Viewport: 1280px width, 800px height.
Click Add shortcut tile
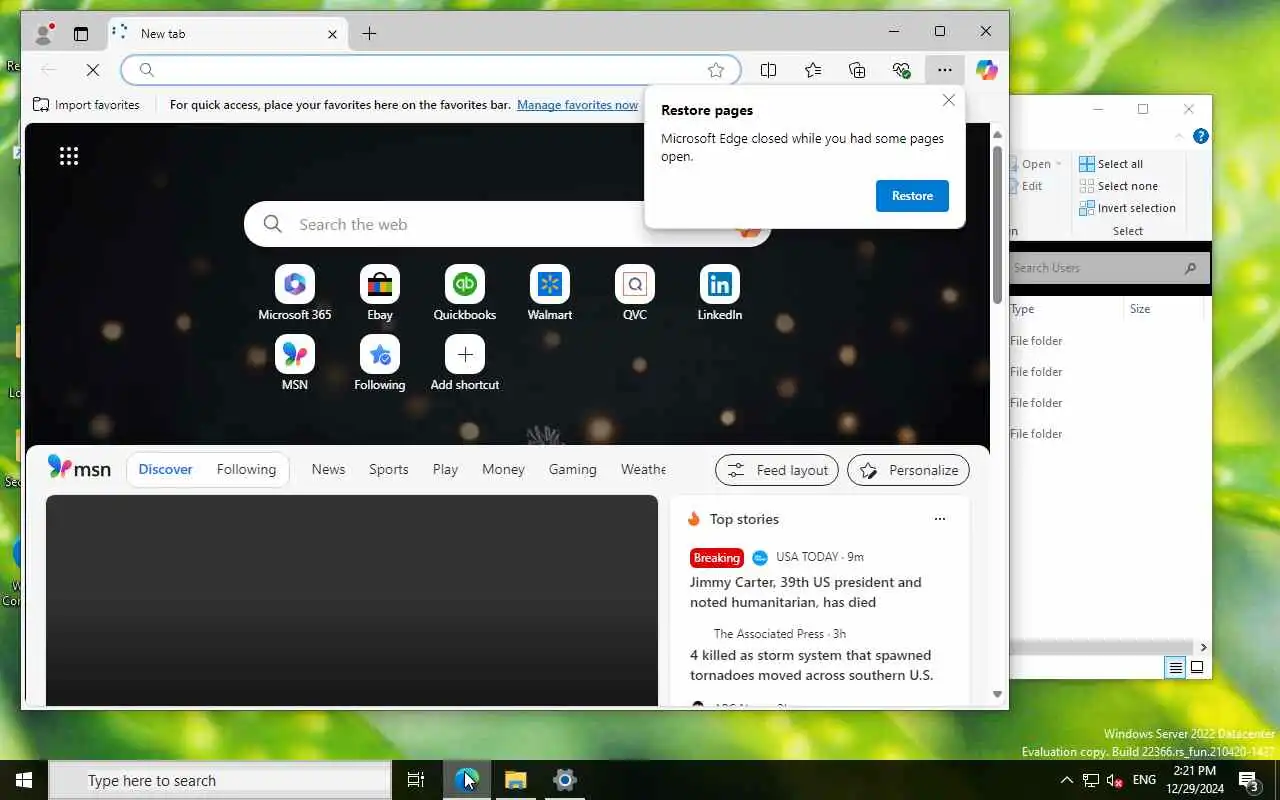click(465, 364)
